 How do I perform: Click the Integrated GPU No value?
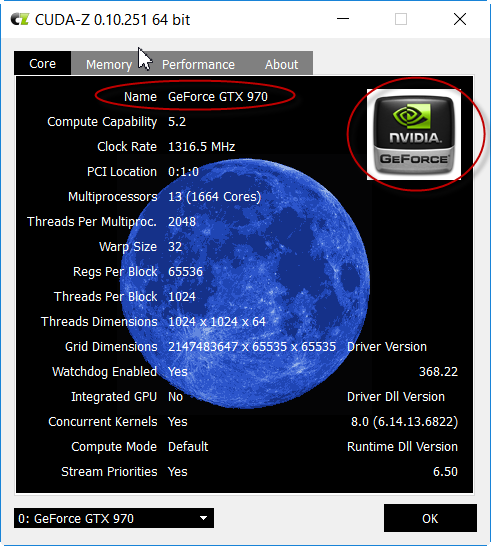(x=176, y=397)
